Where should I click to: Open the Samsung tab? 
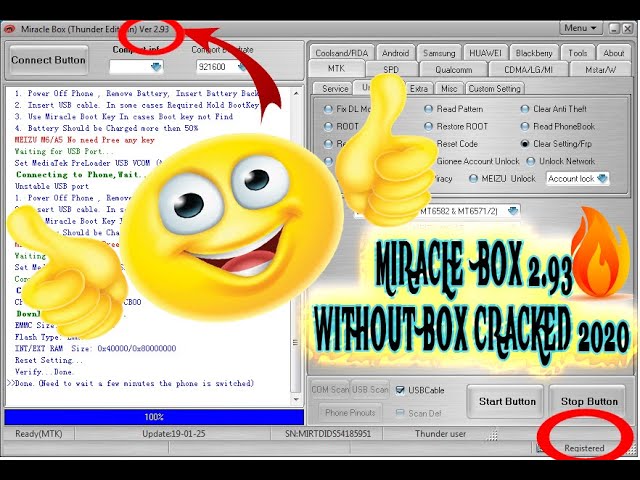(439, 53)
